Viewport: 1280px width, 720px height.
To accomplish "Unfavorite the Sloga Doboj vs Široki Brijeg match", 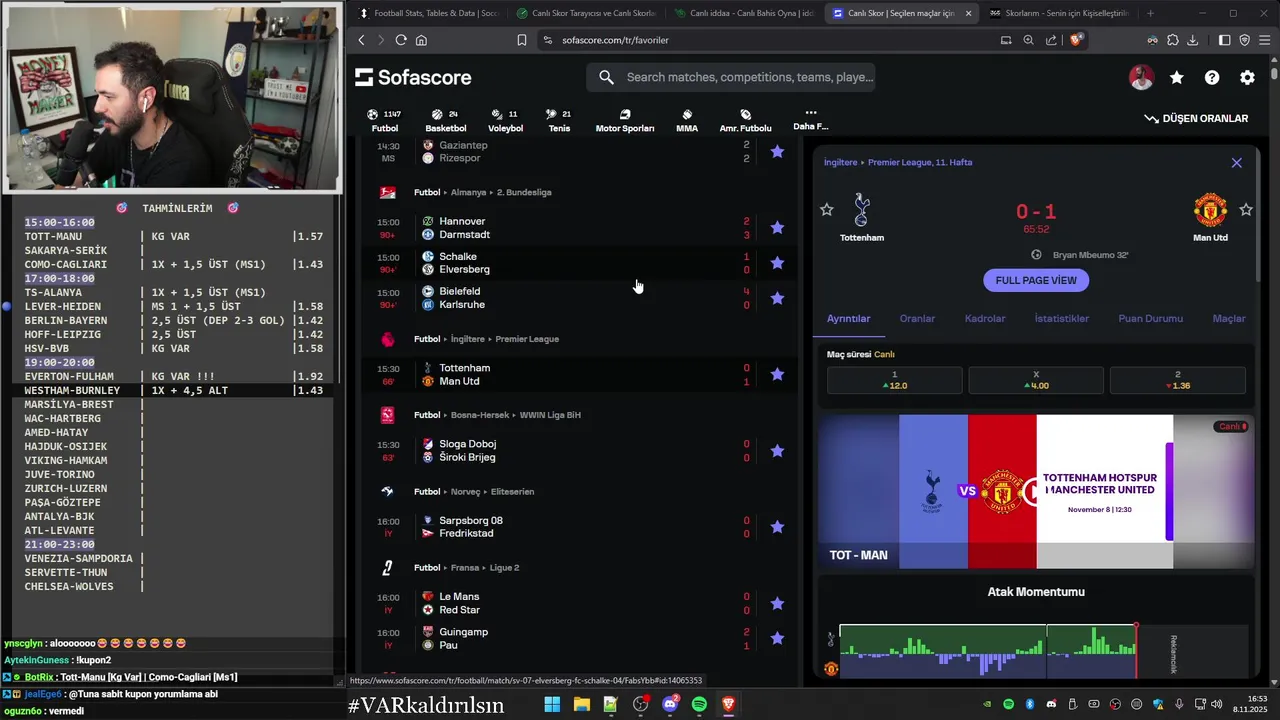I will pos(777,451).
